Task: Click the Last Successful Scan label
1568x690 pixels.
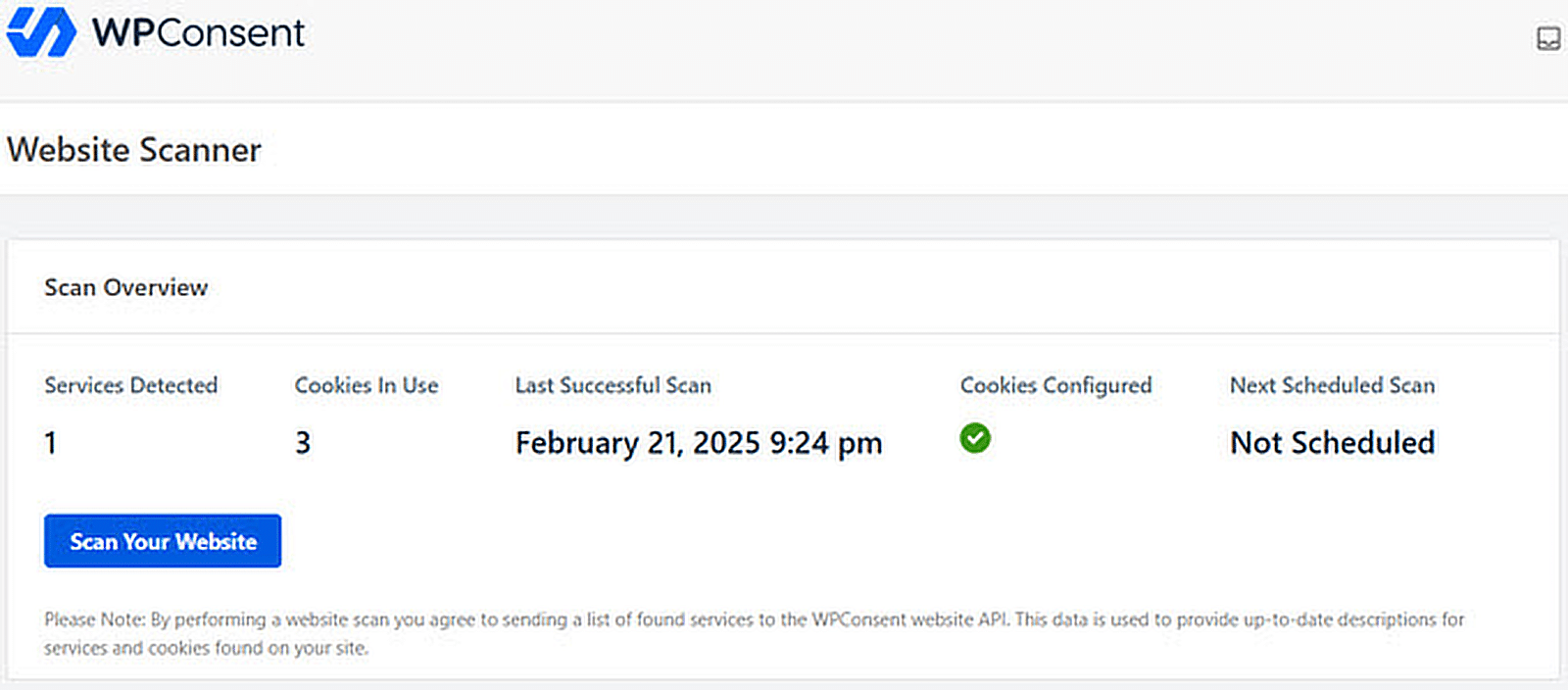Action: tap(613, 385)
